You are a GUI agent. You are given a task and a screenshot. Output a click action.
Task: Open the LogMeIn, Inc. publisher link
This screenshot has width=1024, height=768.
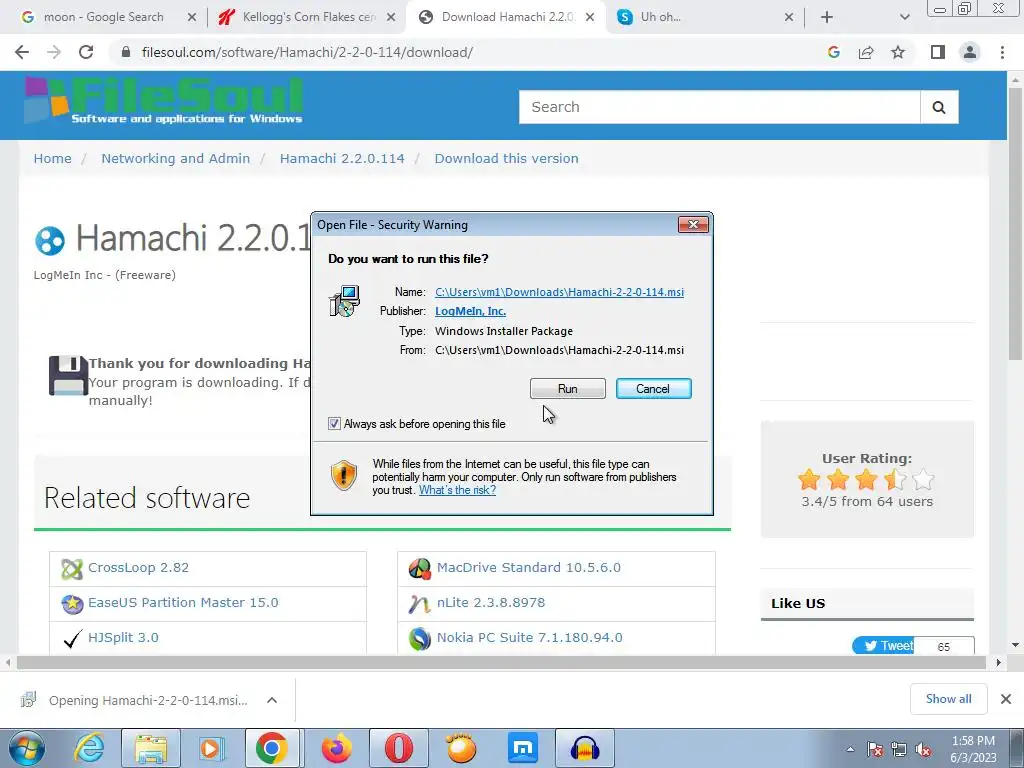(x=470, y=312)
